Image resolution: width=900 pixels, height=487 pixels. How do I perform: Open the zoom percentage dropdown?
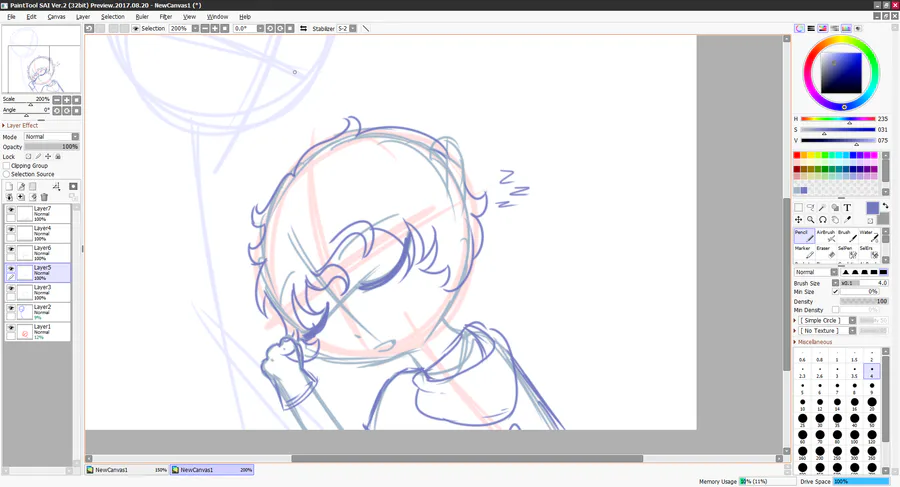[x=195, y=28]
